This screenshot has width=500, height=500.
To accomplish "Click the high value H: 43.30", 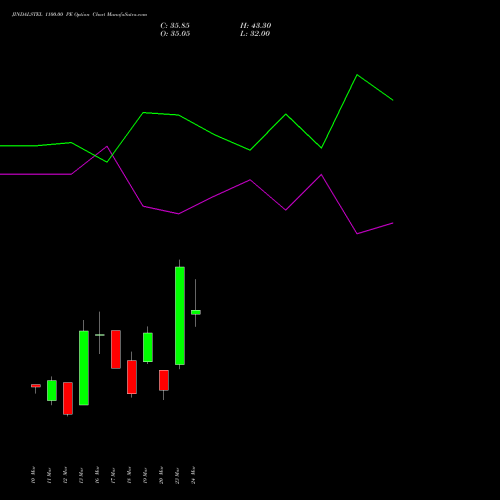I will 256,26.
